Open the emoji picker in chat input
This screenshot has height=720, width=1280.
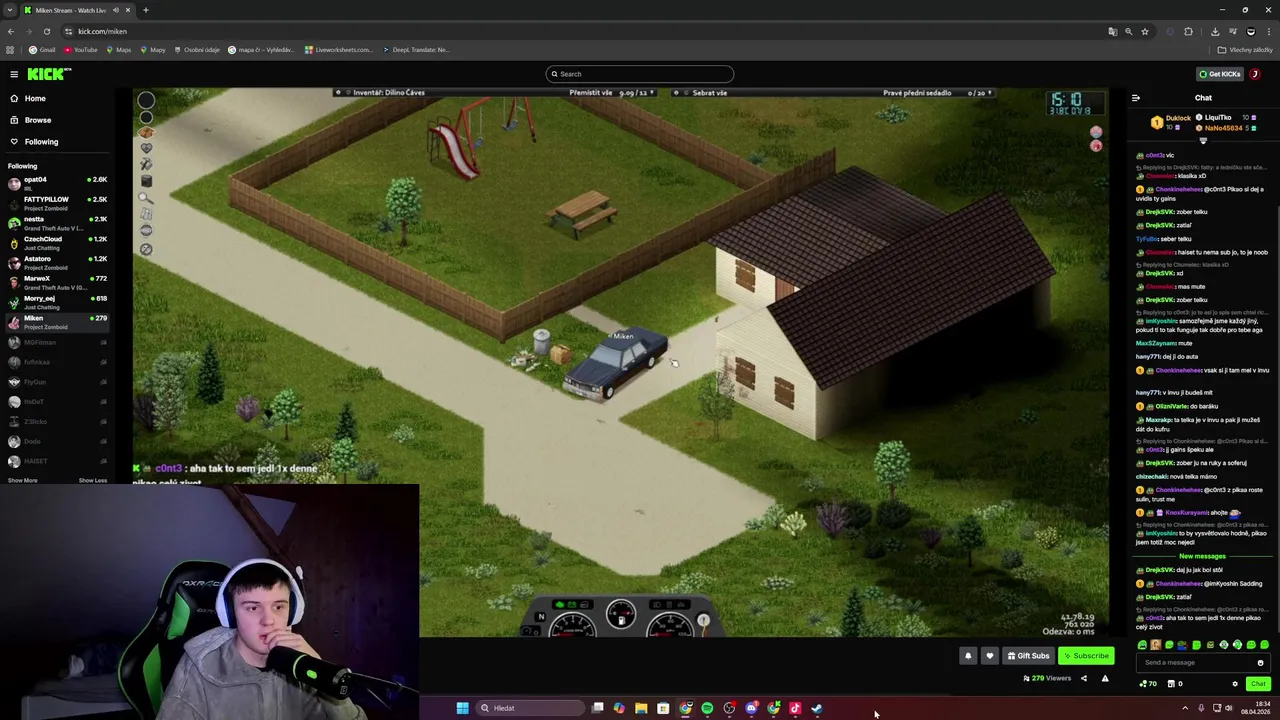tap(1260, 662)
